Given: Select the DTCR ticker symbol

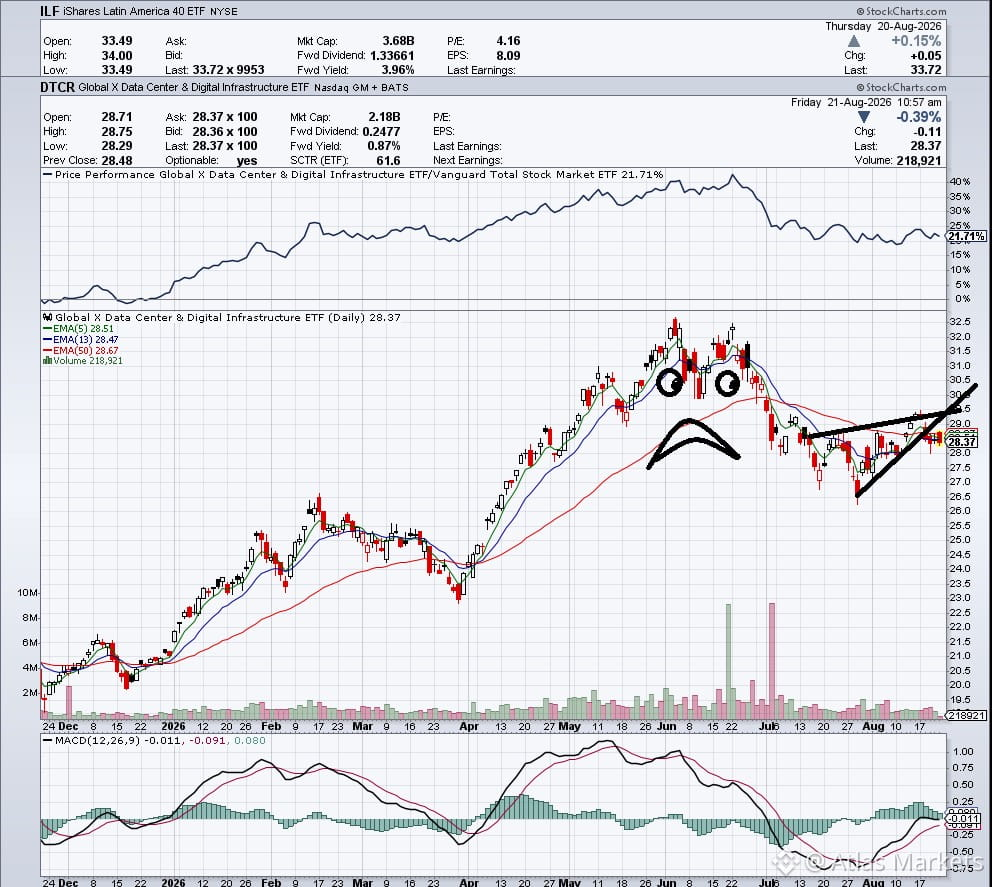Looking at the screenshot, I should 58,87.
